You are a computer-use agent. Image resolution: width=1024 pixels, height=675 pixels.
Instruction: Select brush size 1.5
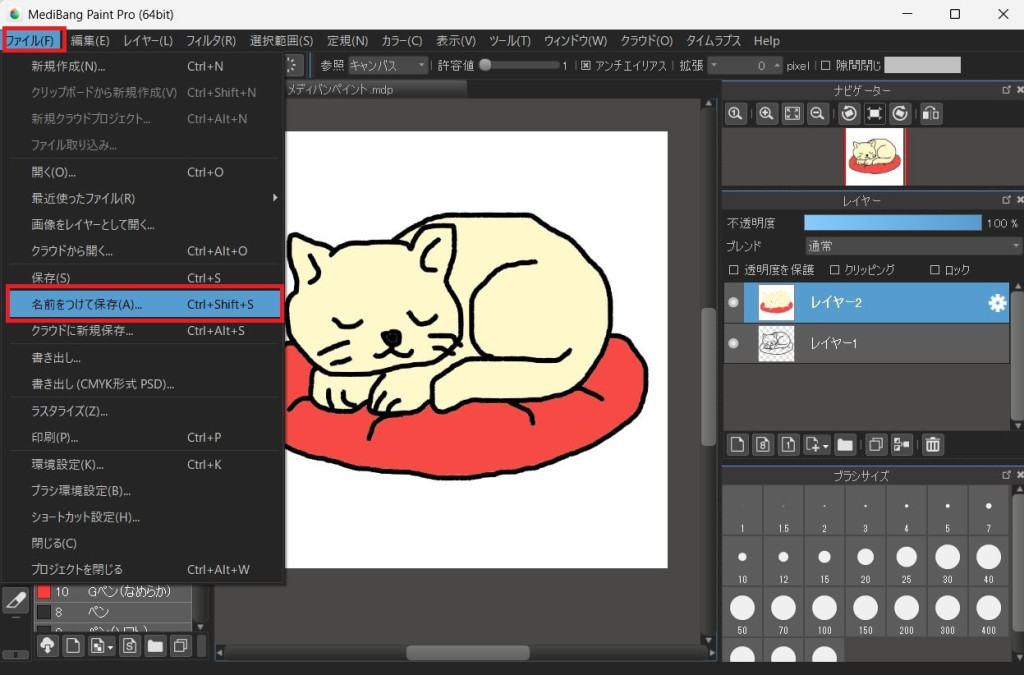783,510
